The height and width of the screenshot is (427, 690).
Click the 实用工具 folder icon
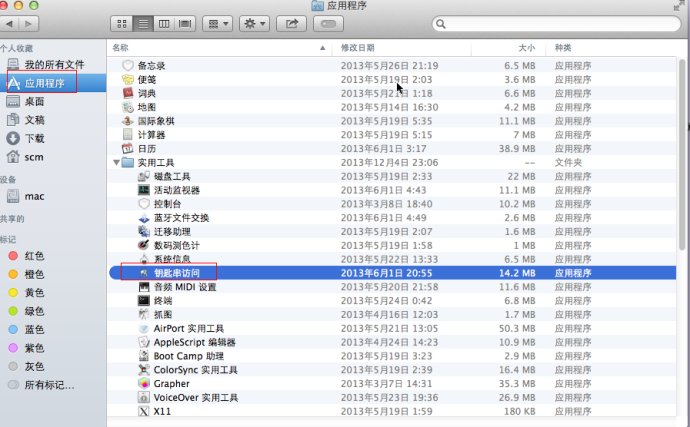click(x=128, y=162)
